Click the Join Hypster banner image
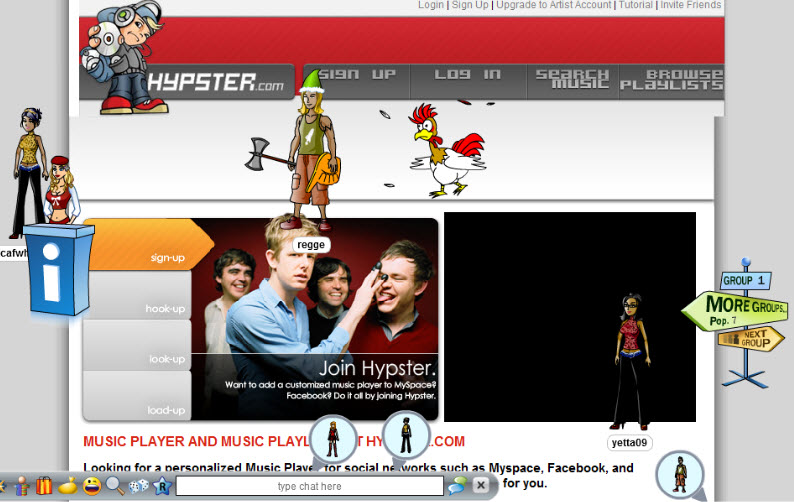The image size is (794, 502). pyautogui.click(x=315, y=319)
